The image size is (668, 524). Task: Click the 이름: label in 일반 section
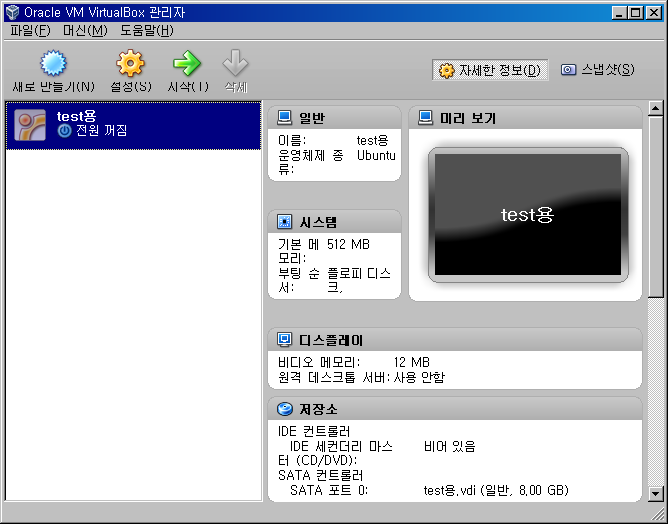tap(292, 140)
